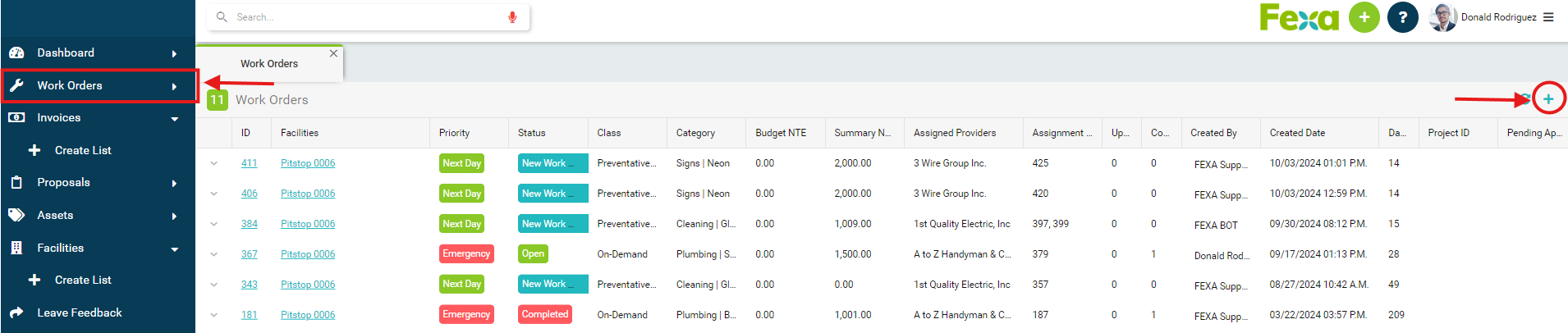Open work order ID 384 link
1568x333 pixels.
(x=250, y=224)
